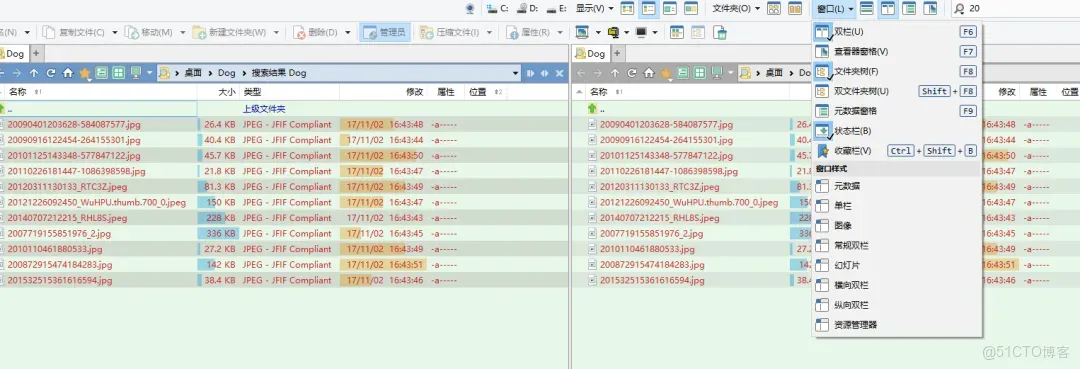The image size is (1080, 369).
Task: Toggle 双栏(U) dual pane option
Action: pos(896,32)
